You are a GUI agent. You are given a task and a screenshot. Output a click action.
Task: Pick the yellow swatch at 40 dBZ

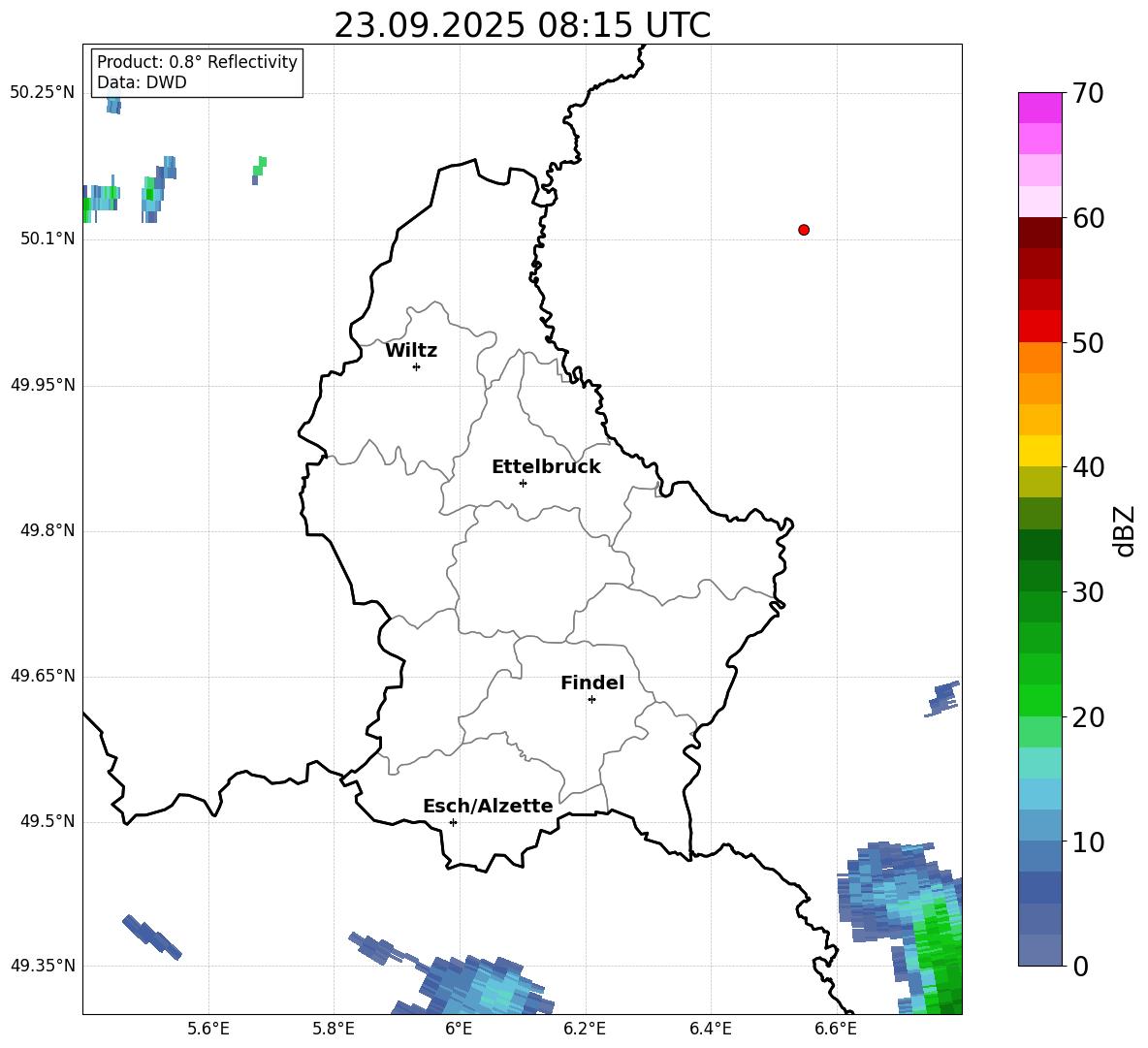coord(1040,451)
